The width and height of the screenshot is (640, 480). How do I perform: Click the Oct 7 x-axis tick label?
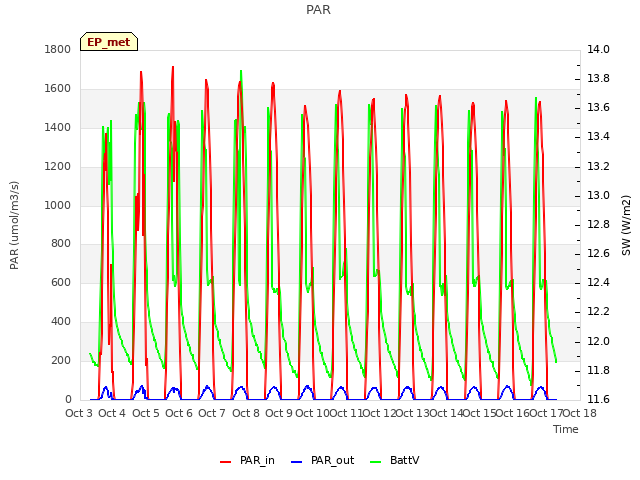click(212, 413)
